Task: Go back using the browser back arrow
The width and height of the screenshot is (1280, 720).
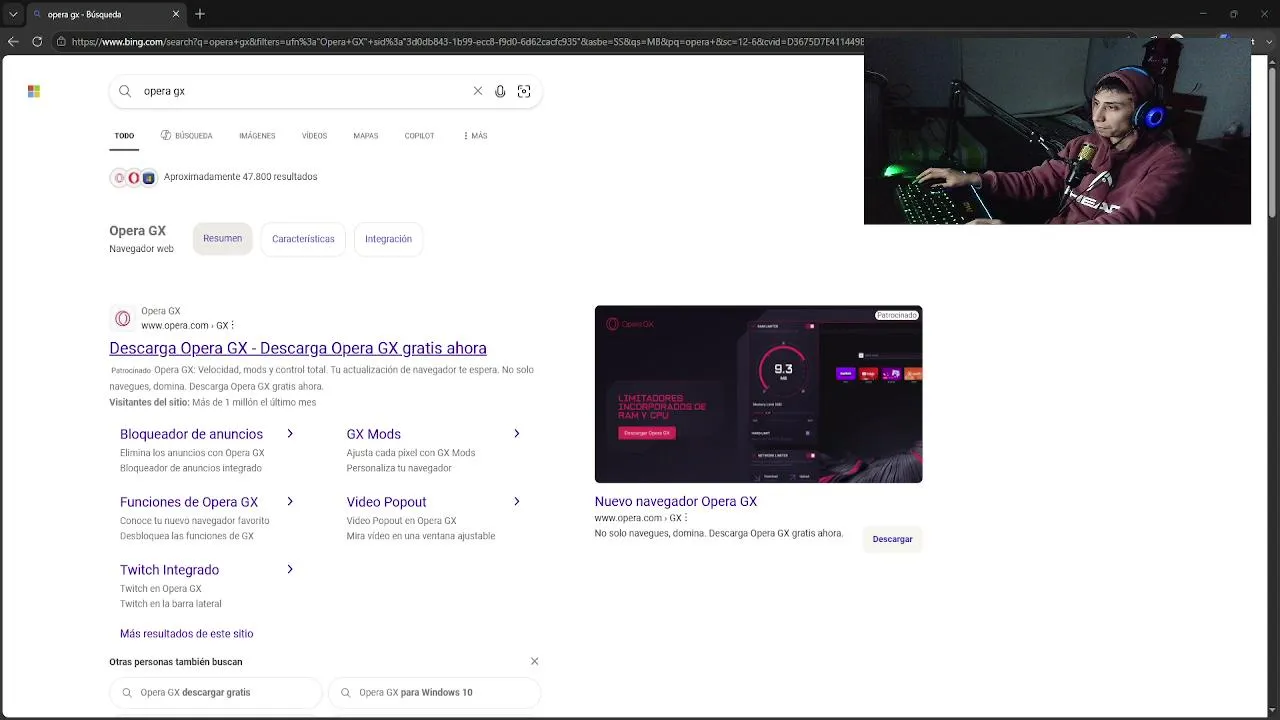Action: pos(13,41)
